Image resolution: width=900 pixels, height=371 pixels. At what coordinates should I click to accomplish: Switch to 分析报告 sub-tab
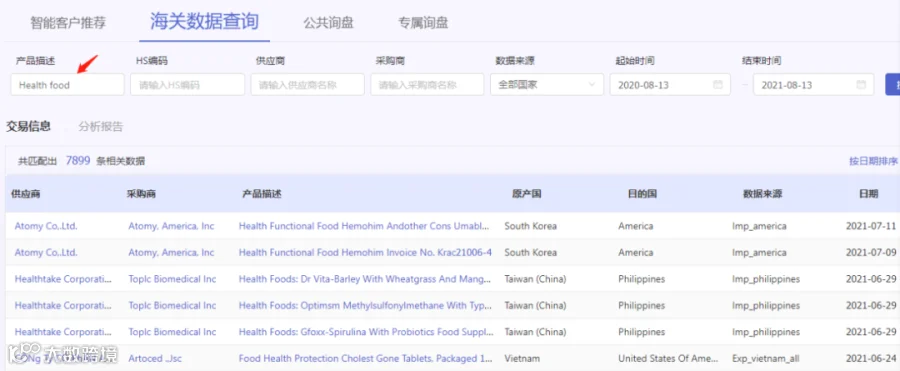101,127
